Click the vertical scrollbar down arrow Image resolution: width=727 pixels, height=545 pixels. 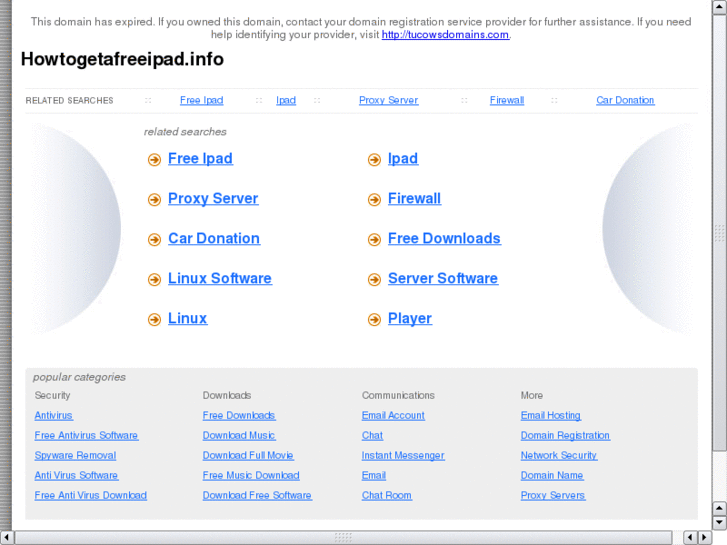(x=719, y=523)
